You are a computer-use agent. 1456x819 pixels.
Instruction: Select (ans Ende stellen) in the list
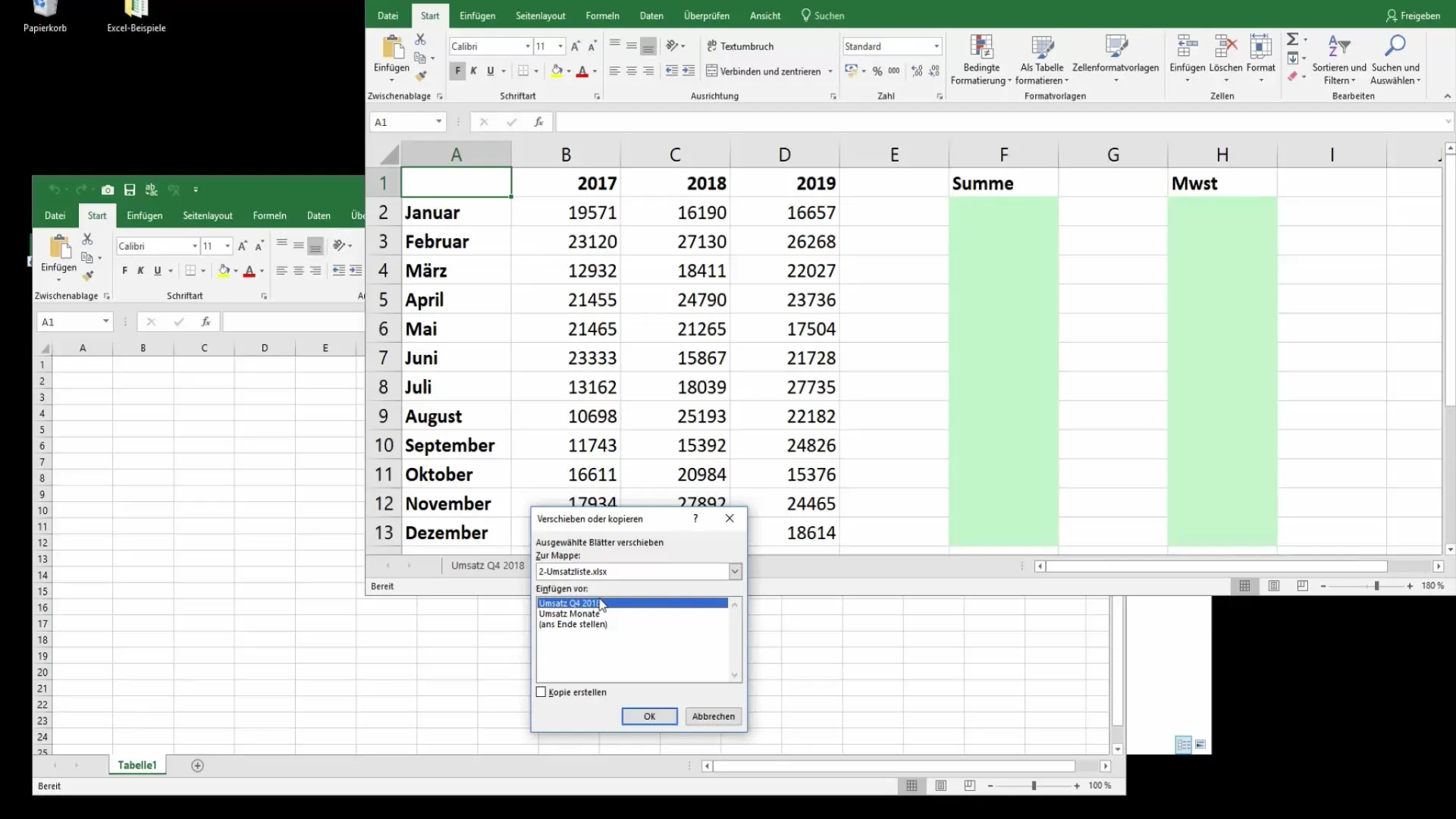(x=573, y=624)
